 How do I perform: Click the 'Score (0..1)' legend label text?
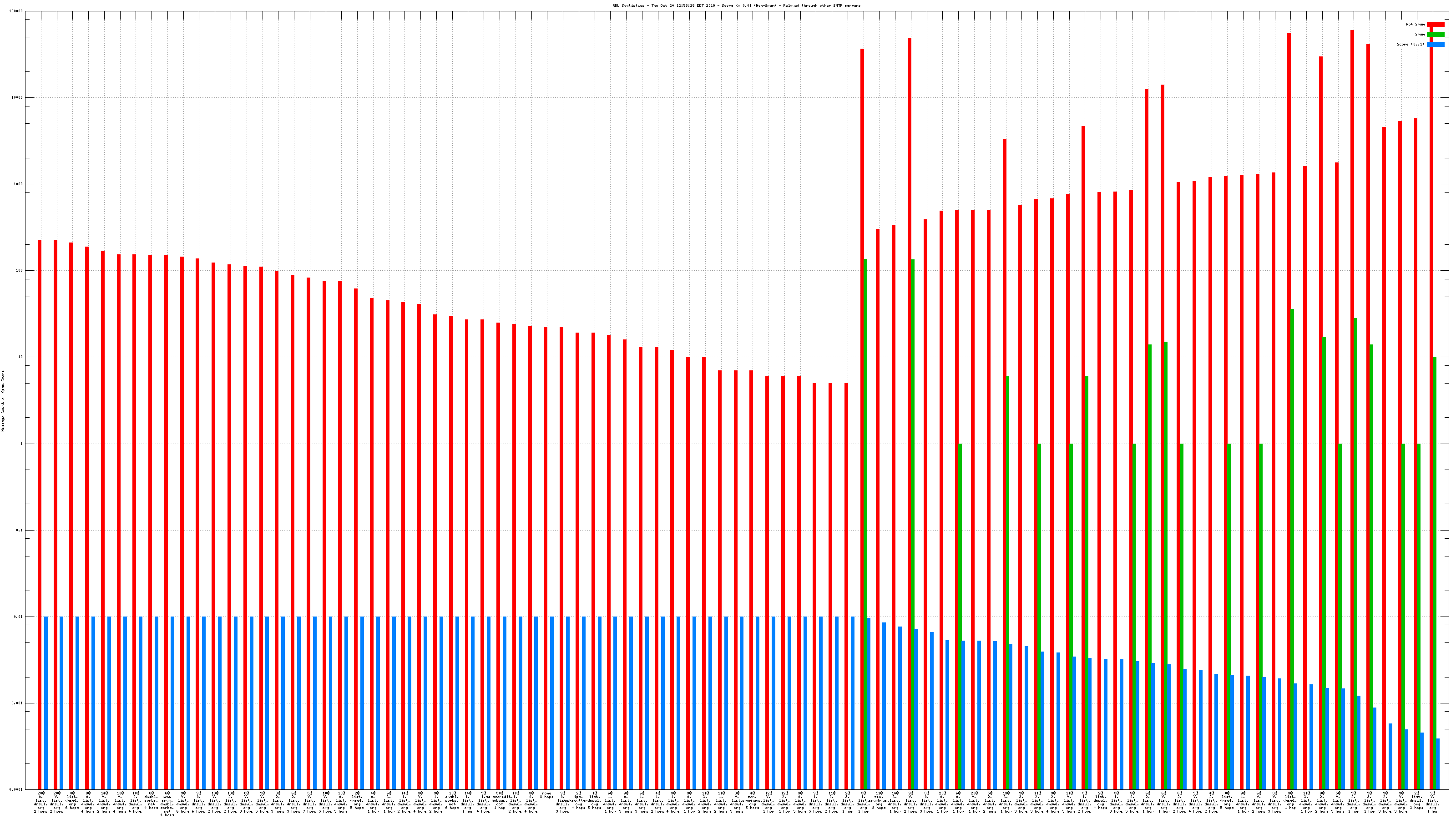pos(1410,44)
